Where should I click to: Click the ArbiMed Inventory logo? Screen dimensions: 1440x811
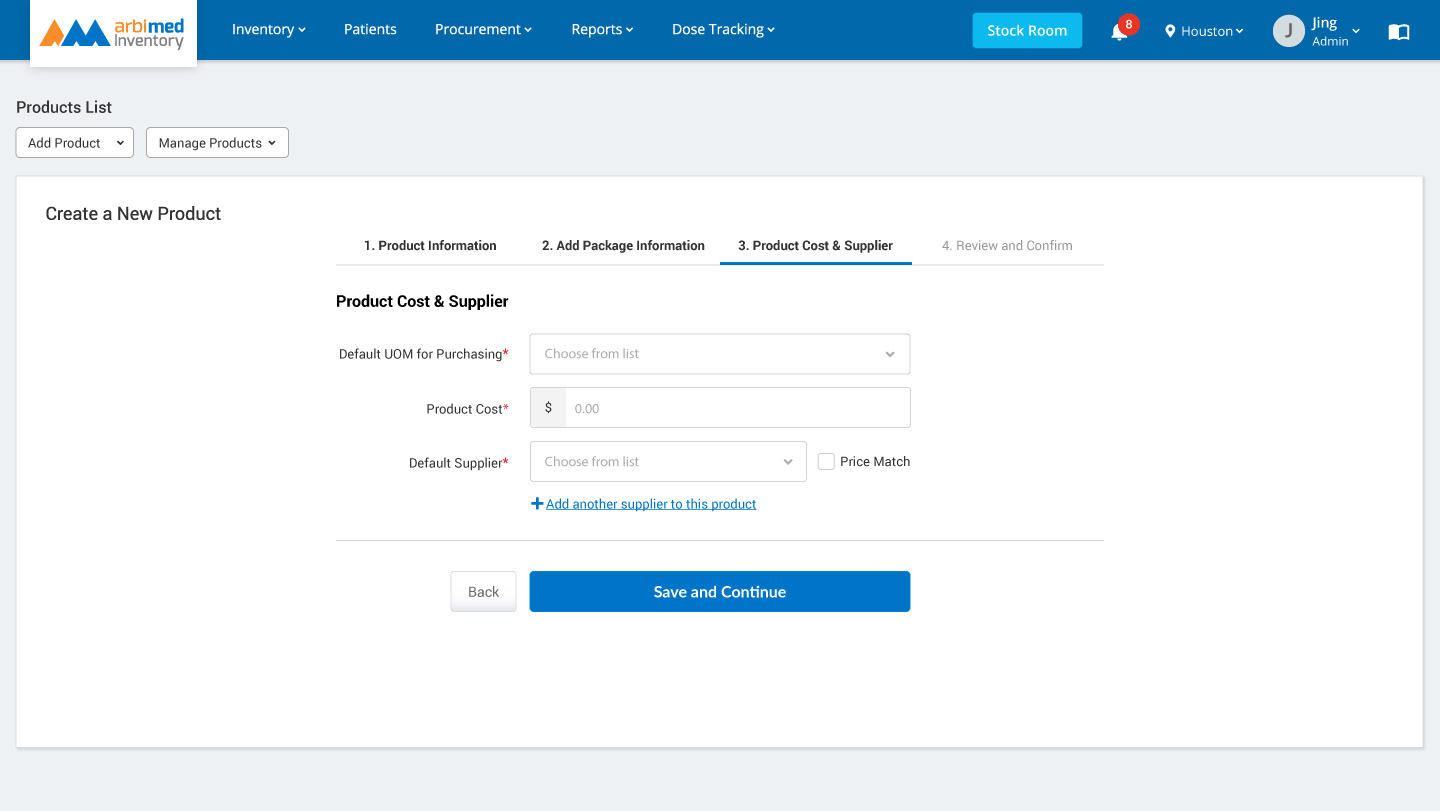[x=113, y=32]
